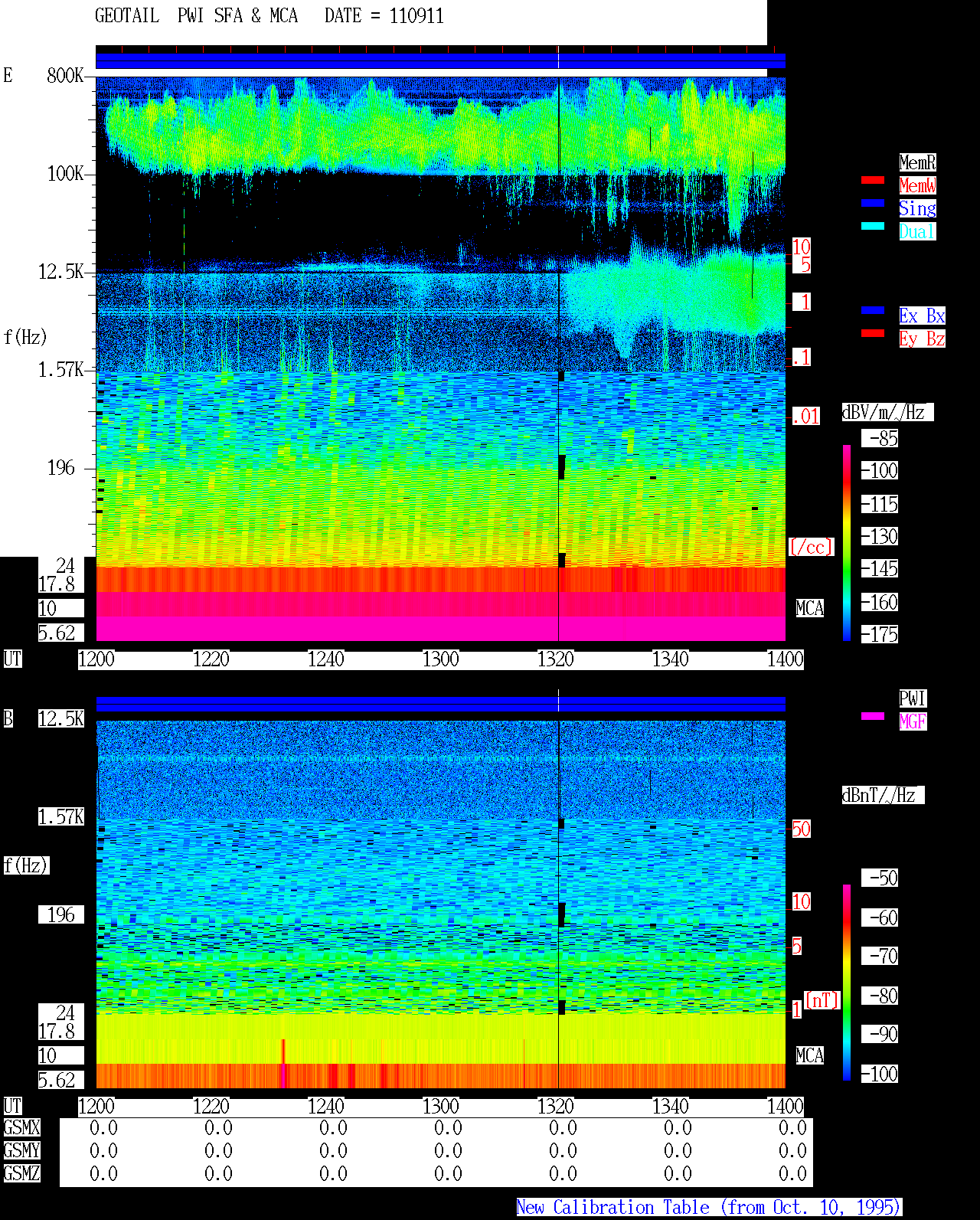Viewport: 980px width, 1220px height.
Task: Click the blue Sing legend swatch
Action: coord(873,203)
